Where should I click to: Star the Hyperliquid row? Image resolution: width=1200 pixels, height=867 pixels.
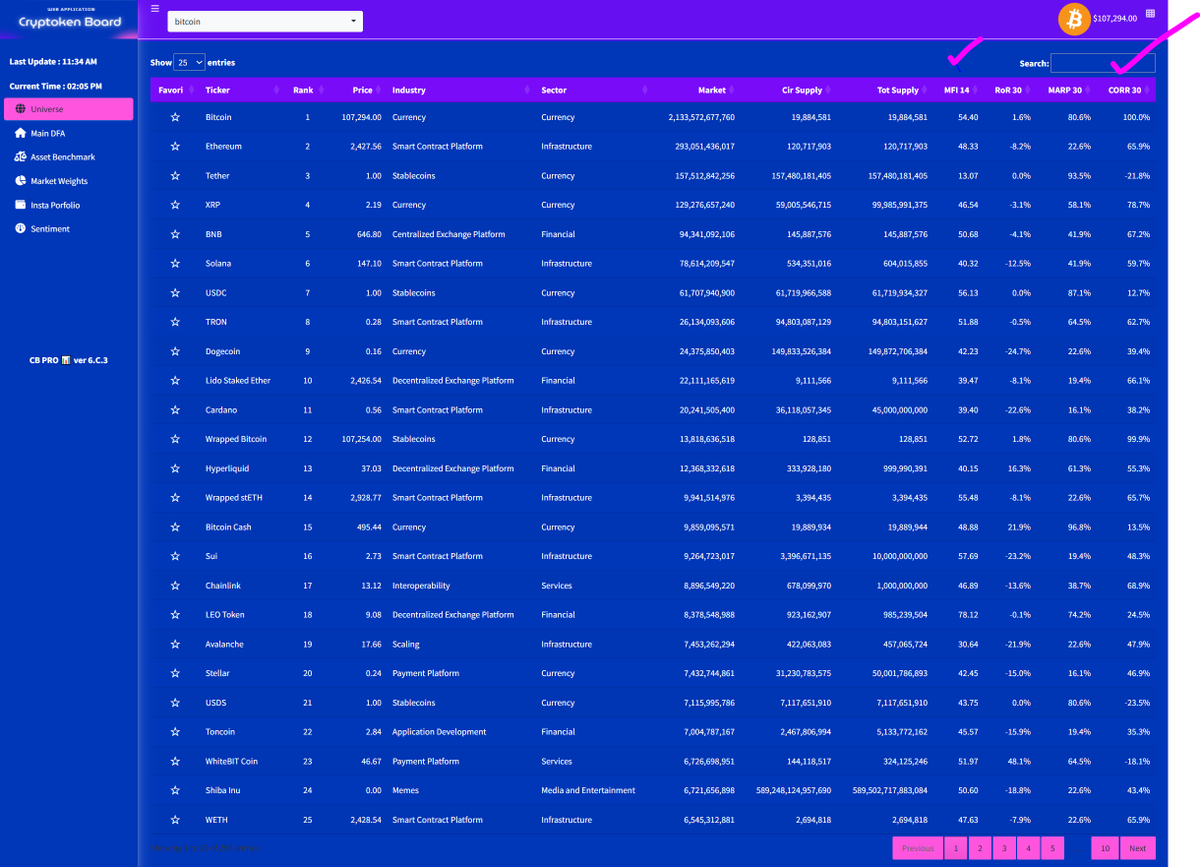175,468
